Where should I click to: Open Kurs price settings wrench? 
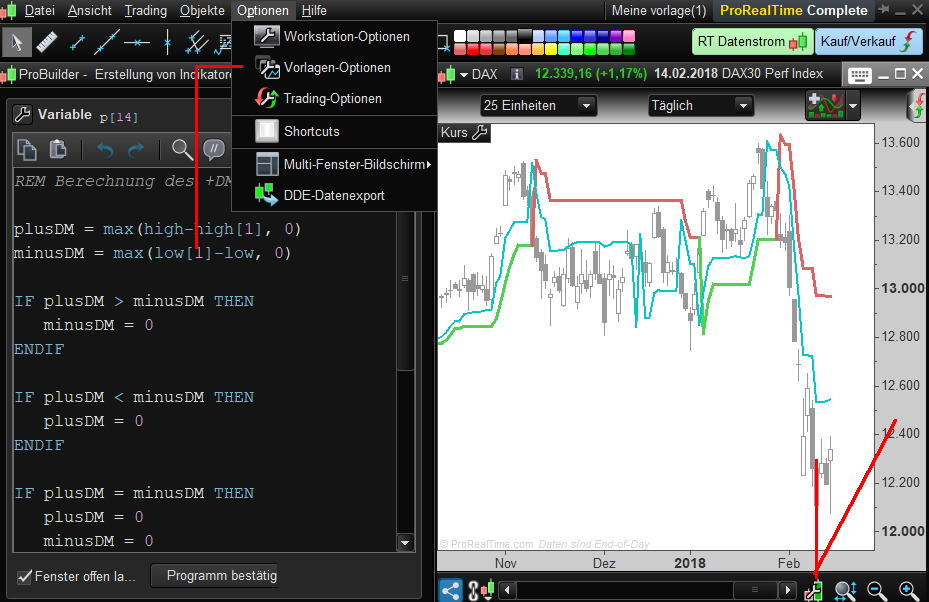(480, 133)
